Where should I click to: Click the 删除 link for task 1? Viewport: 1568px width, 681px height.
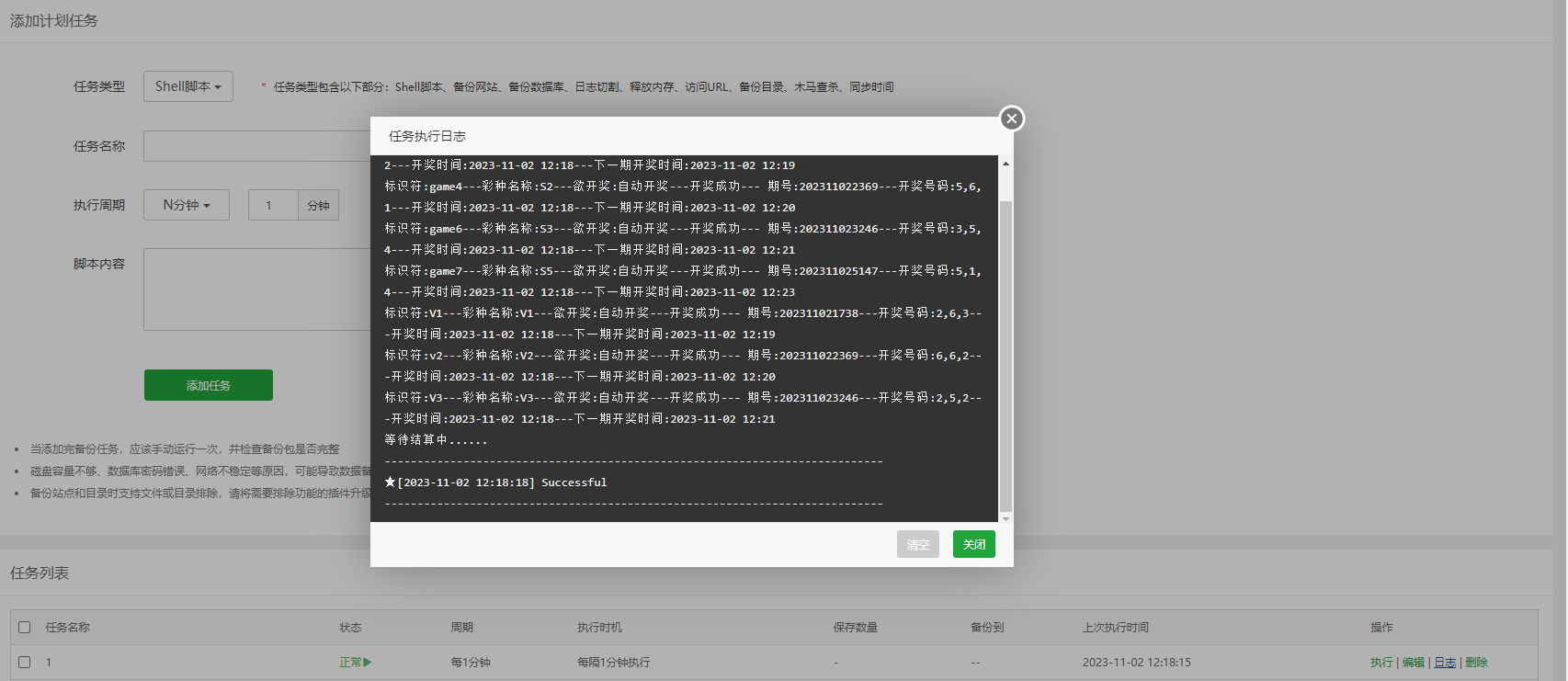1476,662
